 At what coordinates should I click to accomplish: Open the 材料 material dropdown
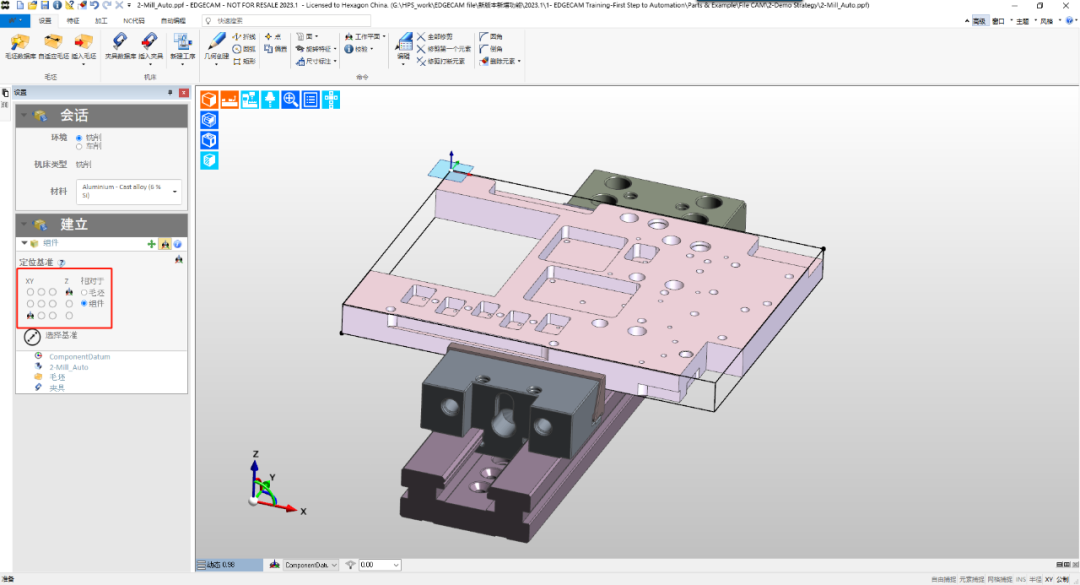129,191
